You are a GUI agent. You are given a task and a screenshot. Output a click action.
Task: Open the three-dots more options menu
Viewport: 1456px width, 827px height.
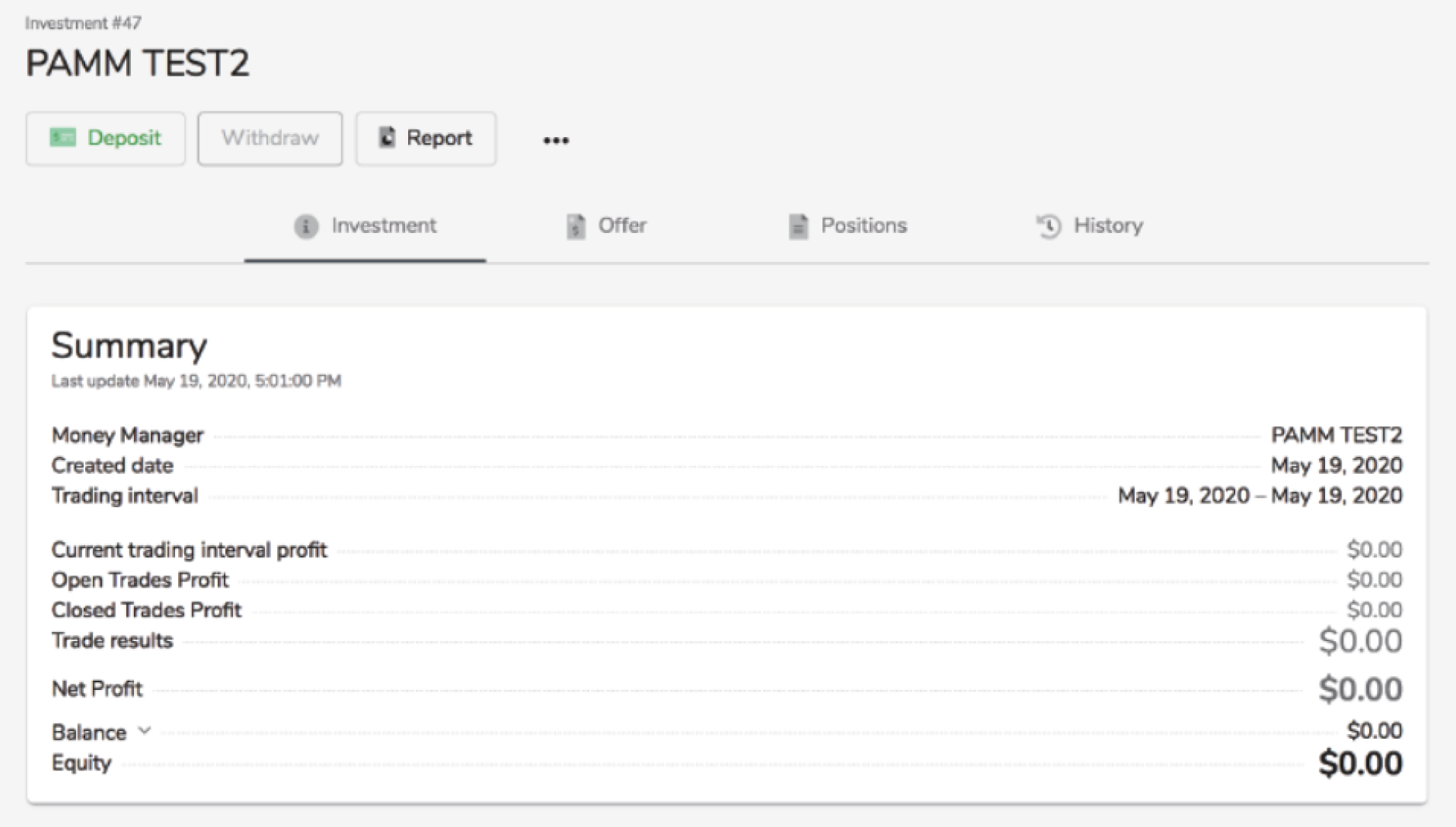(555, 140)
